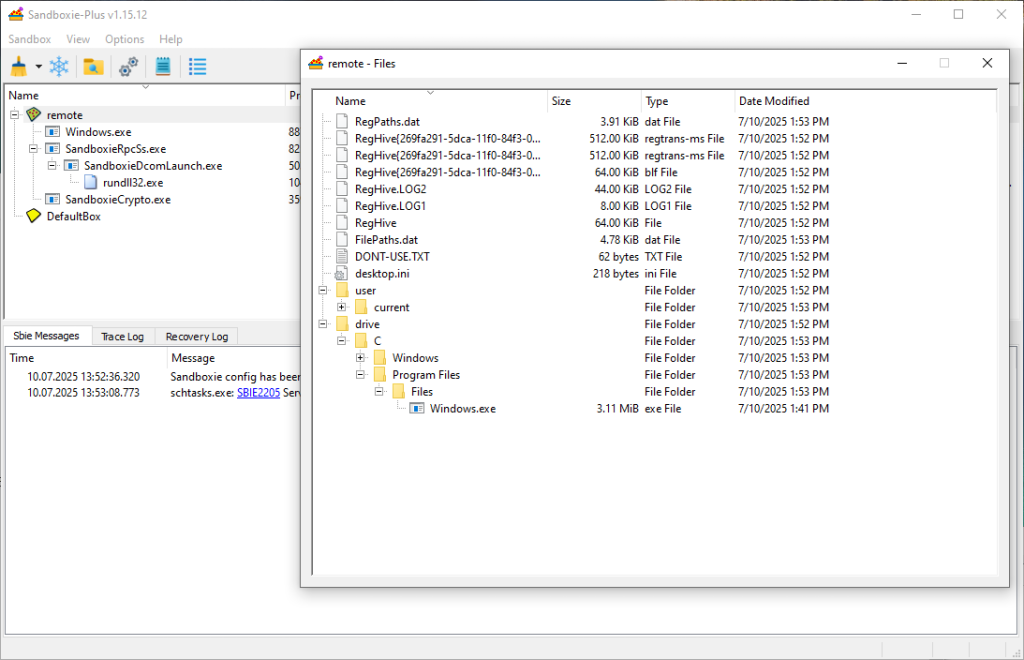Image resolution: width=1024 pixels, height=660 pixels.
Task: Switch to the Sbie Messages tab
Action: [46, 336]
